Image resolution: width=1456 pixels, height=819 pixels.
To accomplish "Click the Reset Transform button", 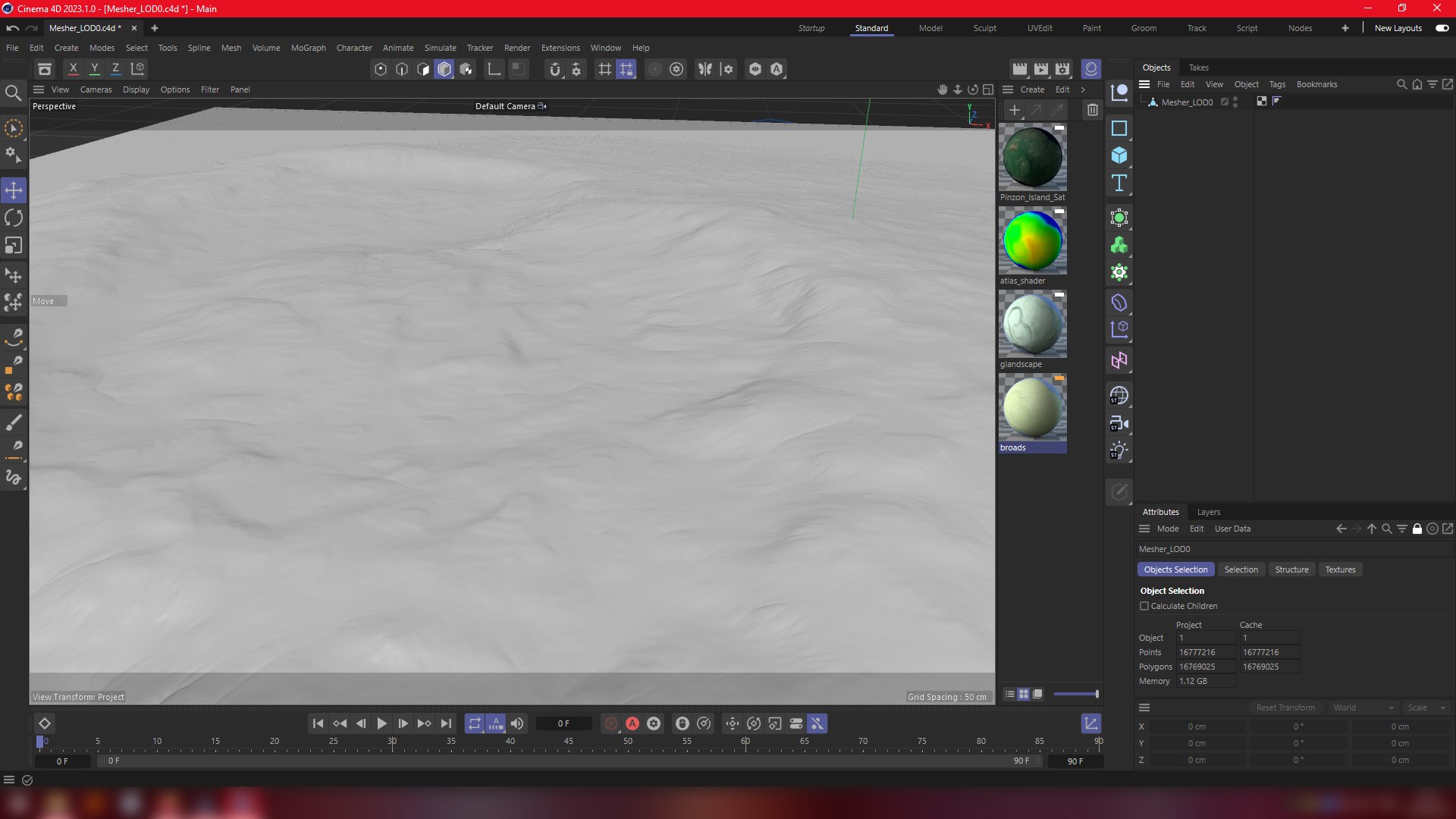I will click(1285, 708).
